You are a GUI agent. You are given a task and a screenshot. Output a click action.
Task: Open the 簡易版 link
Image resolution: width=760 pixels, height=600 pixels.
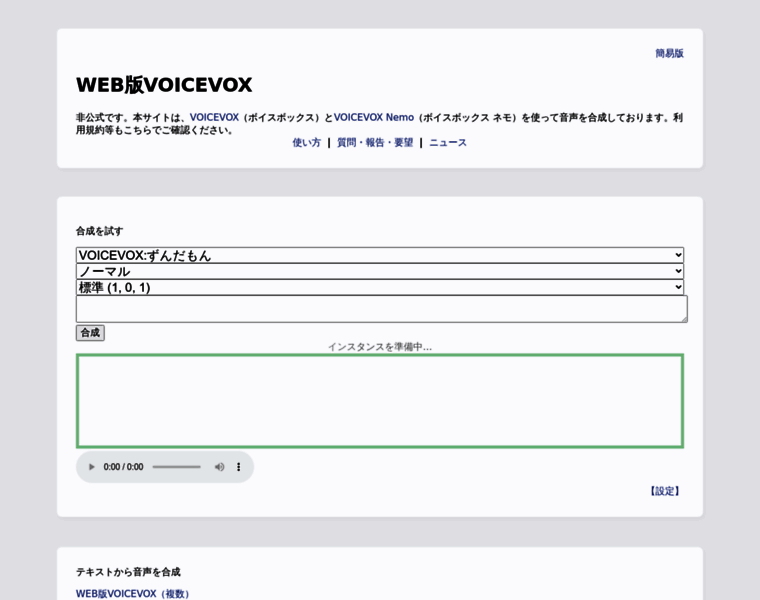[x=669, y=53]
